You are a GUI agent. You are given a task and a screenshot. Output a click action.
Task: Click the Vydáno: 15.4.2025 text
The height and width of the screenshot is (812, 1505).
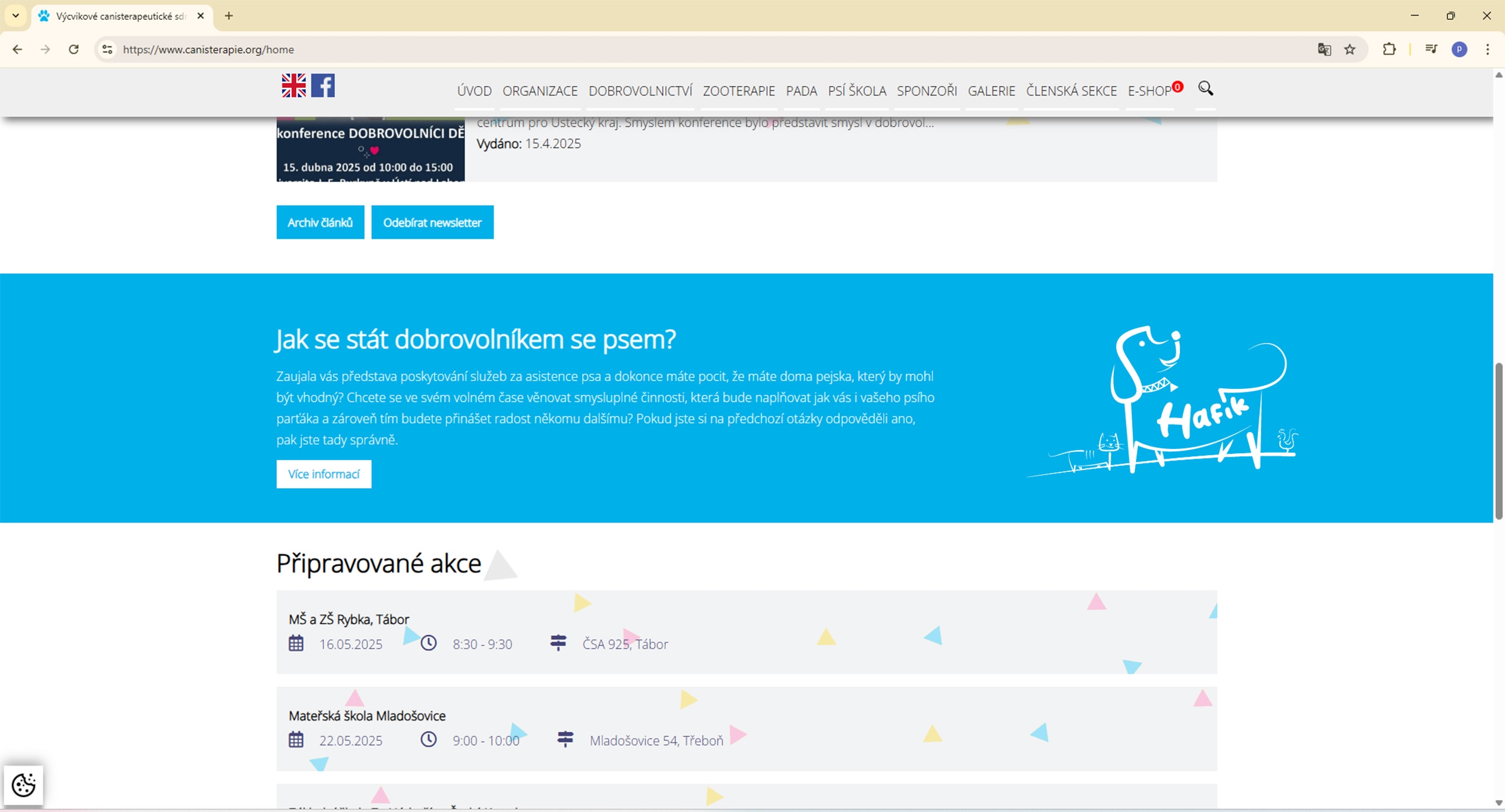point(529,144)
